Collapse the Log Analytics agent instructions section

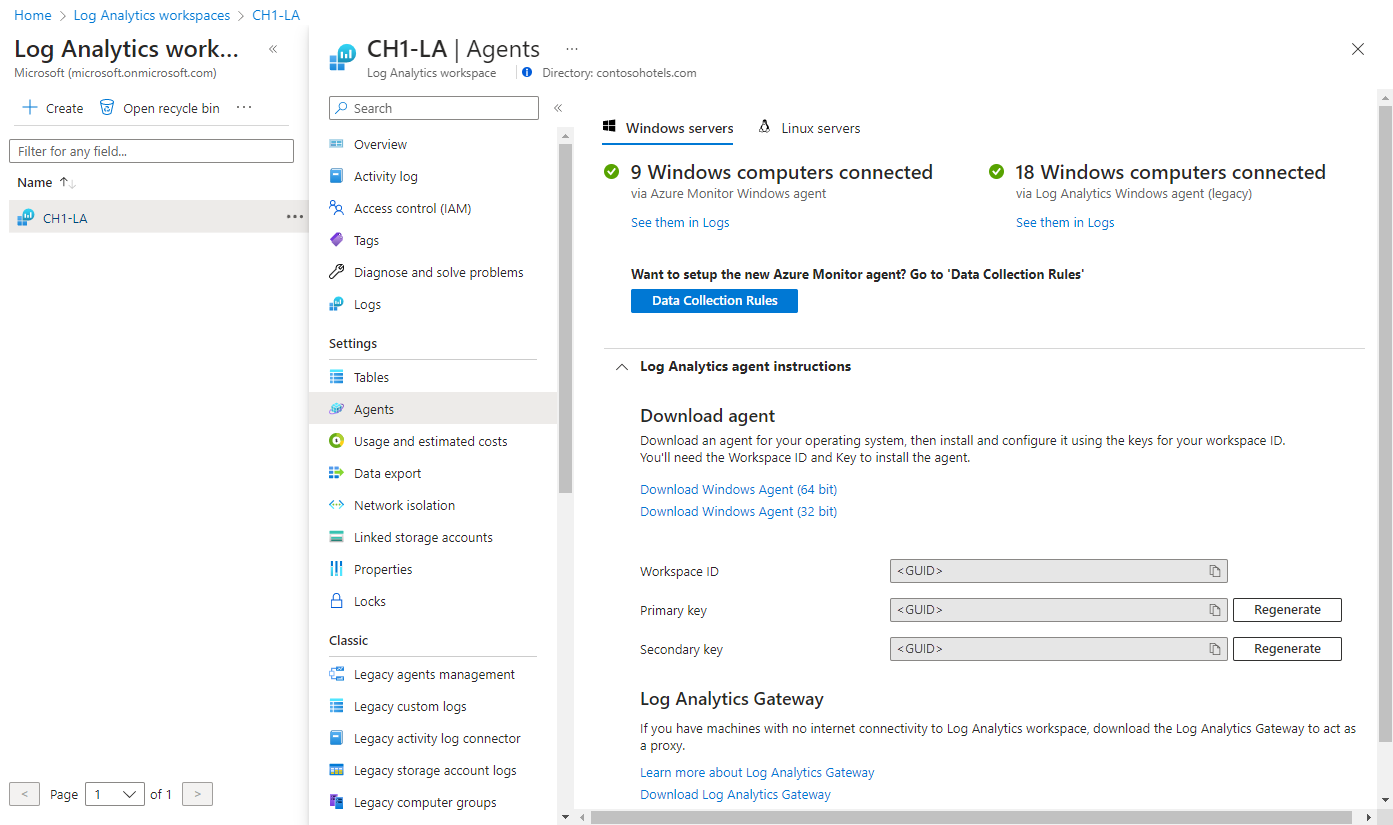coord(621,367)
